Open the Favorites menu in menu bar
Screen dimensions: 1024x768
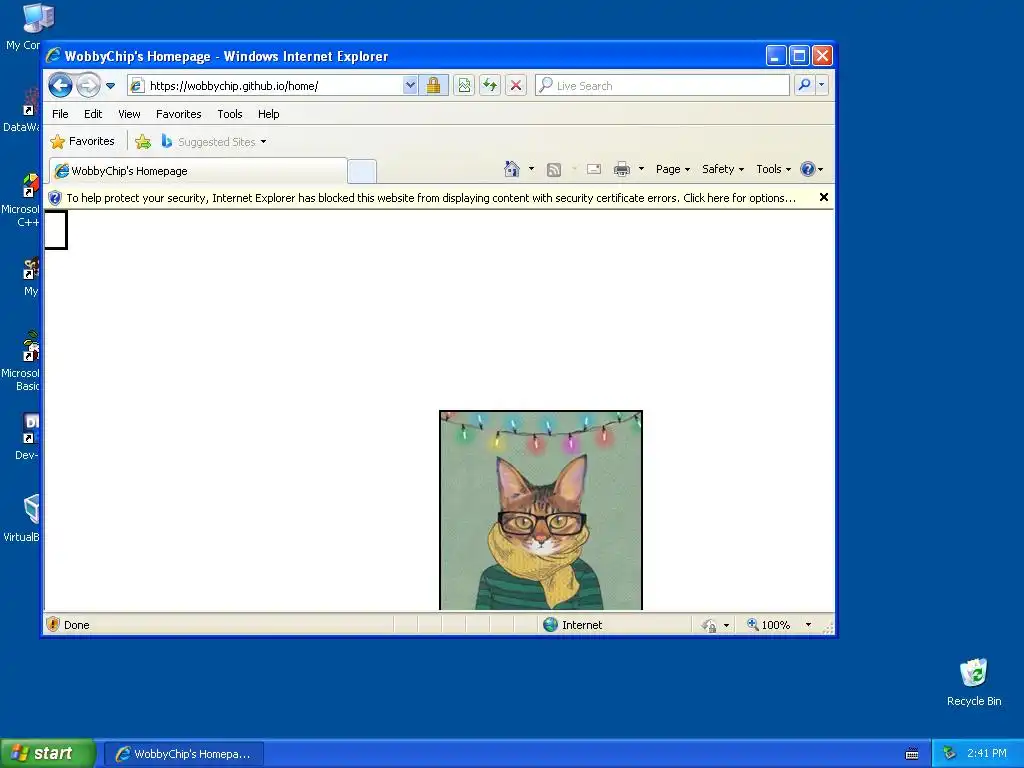coord(178,114)
